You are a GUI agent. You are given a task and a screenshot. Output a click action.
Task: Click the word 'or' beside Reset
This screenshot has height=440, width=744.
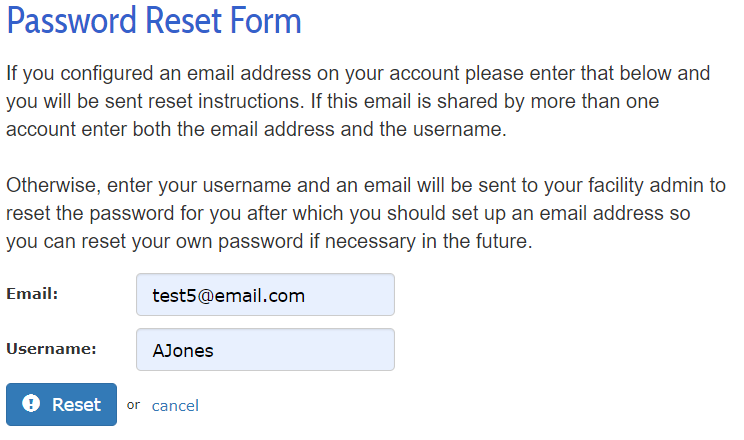click(133, 405)
